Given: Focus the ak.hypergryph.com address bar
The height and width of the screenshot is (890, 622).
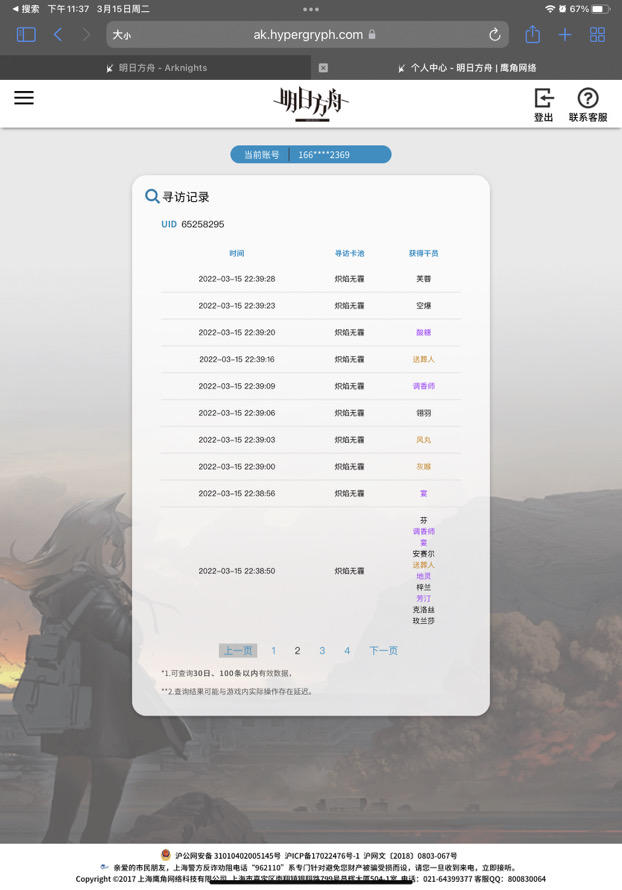Looking at the screenshot, I should [x=308, y=35].
